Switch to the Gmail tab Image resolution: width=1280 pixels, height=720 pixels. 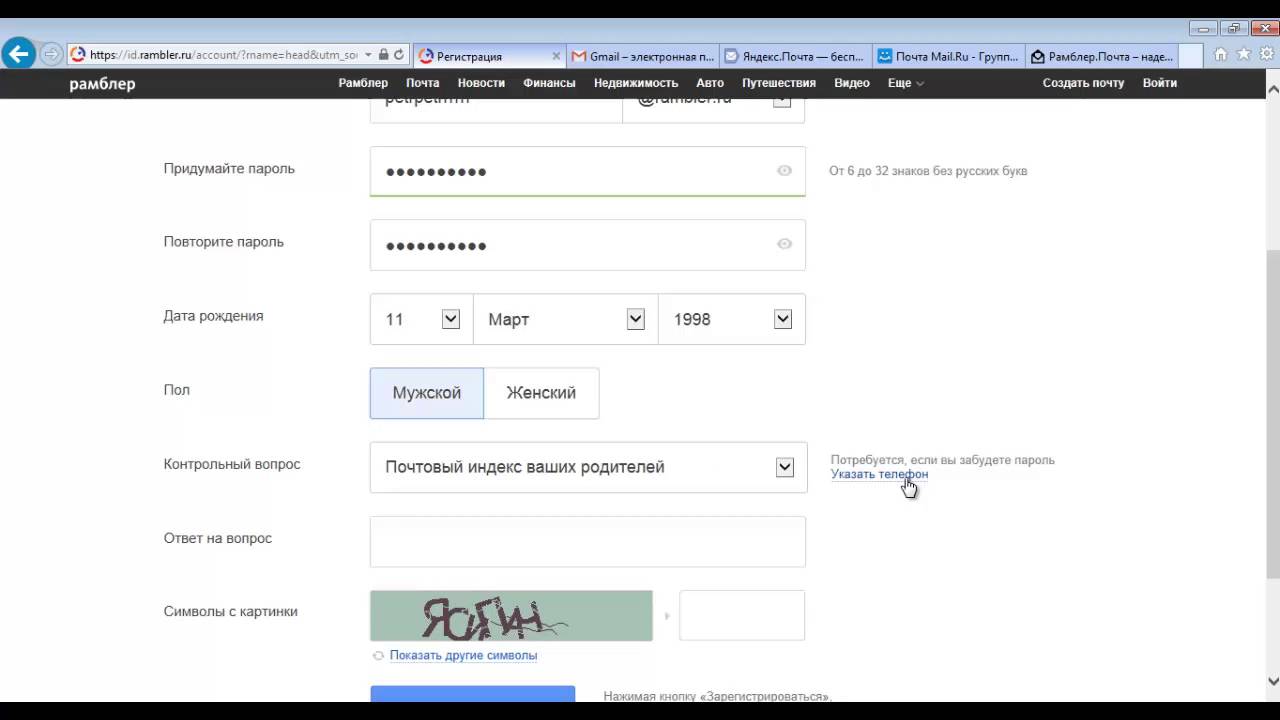coord(643,56)
